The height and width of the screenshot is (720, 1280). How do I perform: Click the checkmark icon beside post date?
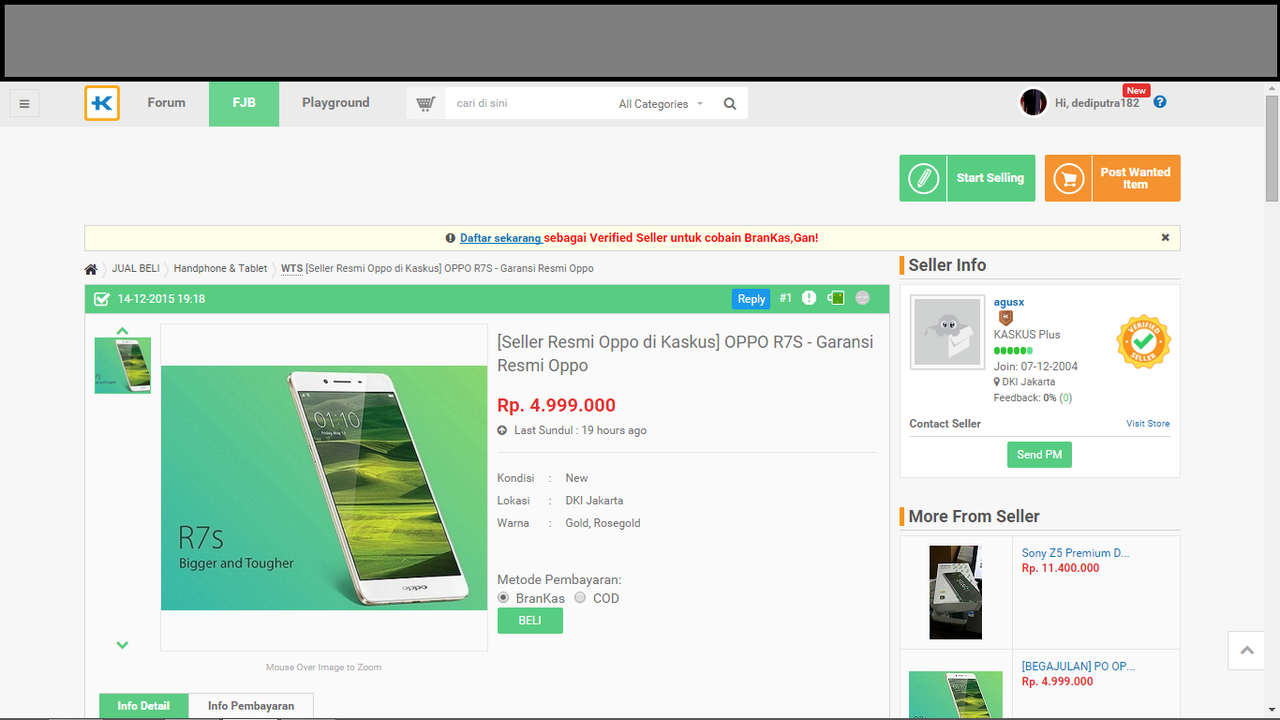pos(101,299)
